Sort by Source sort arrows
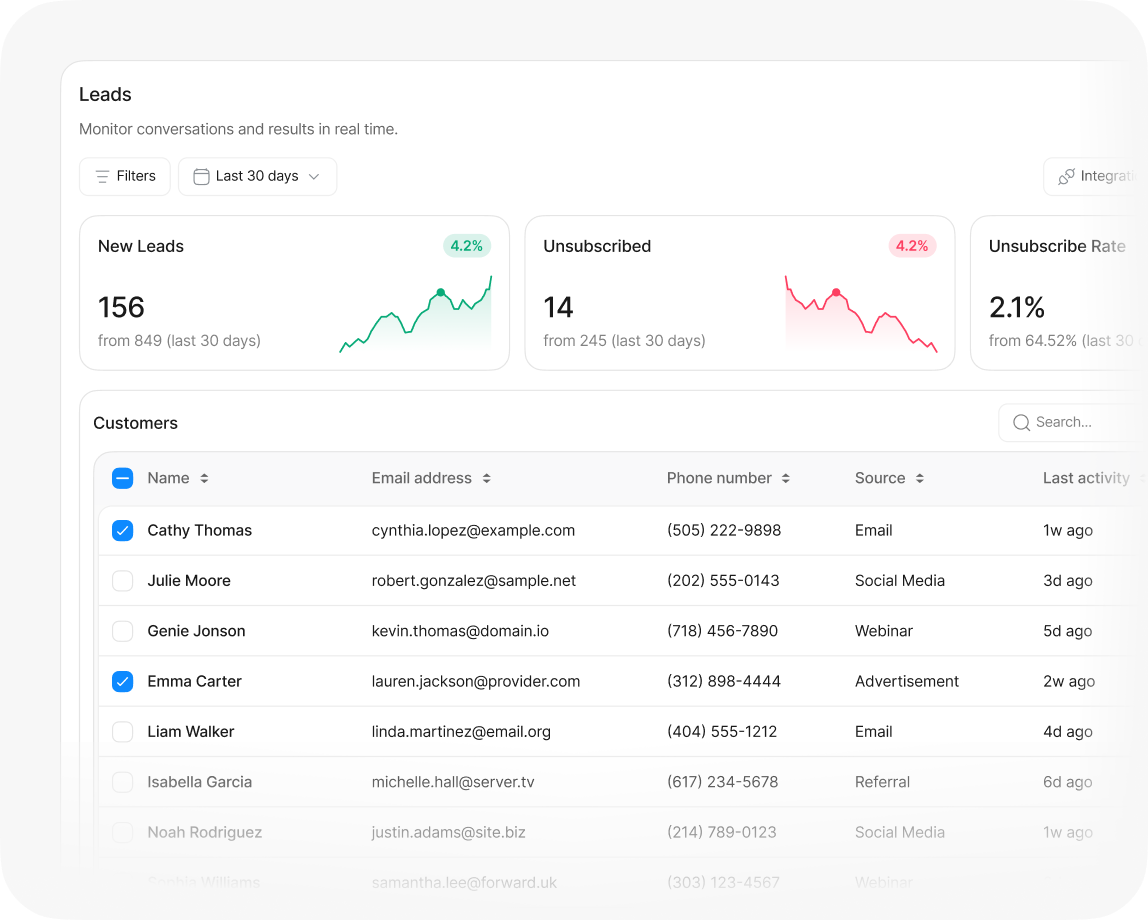 920,478
